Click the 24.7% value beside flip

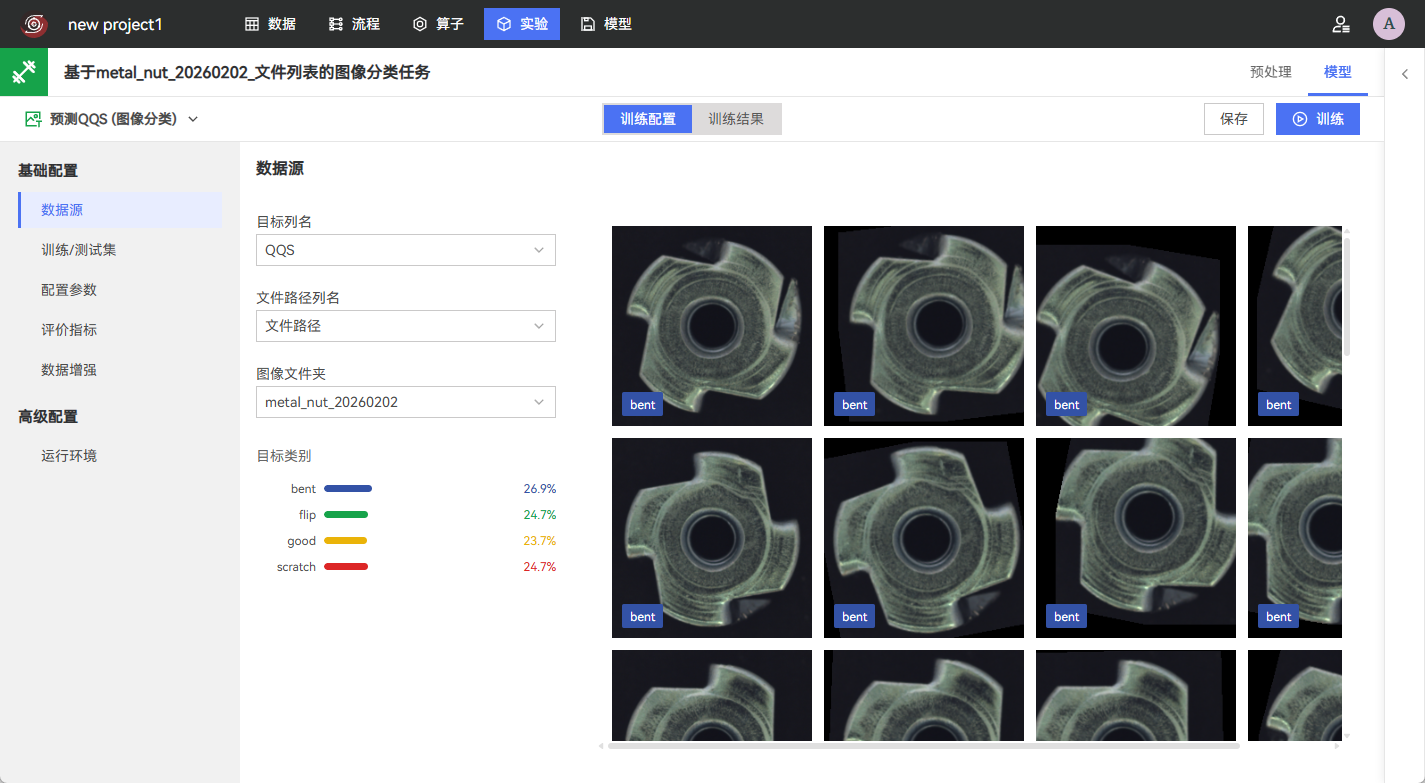point(540,515)
